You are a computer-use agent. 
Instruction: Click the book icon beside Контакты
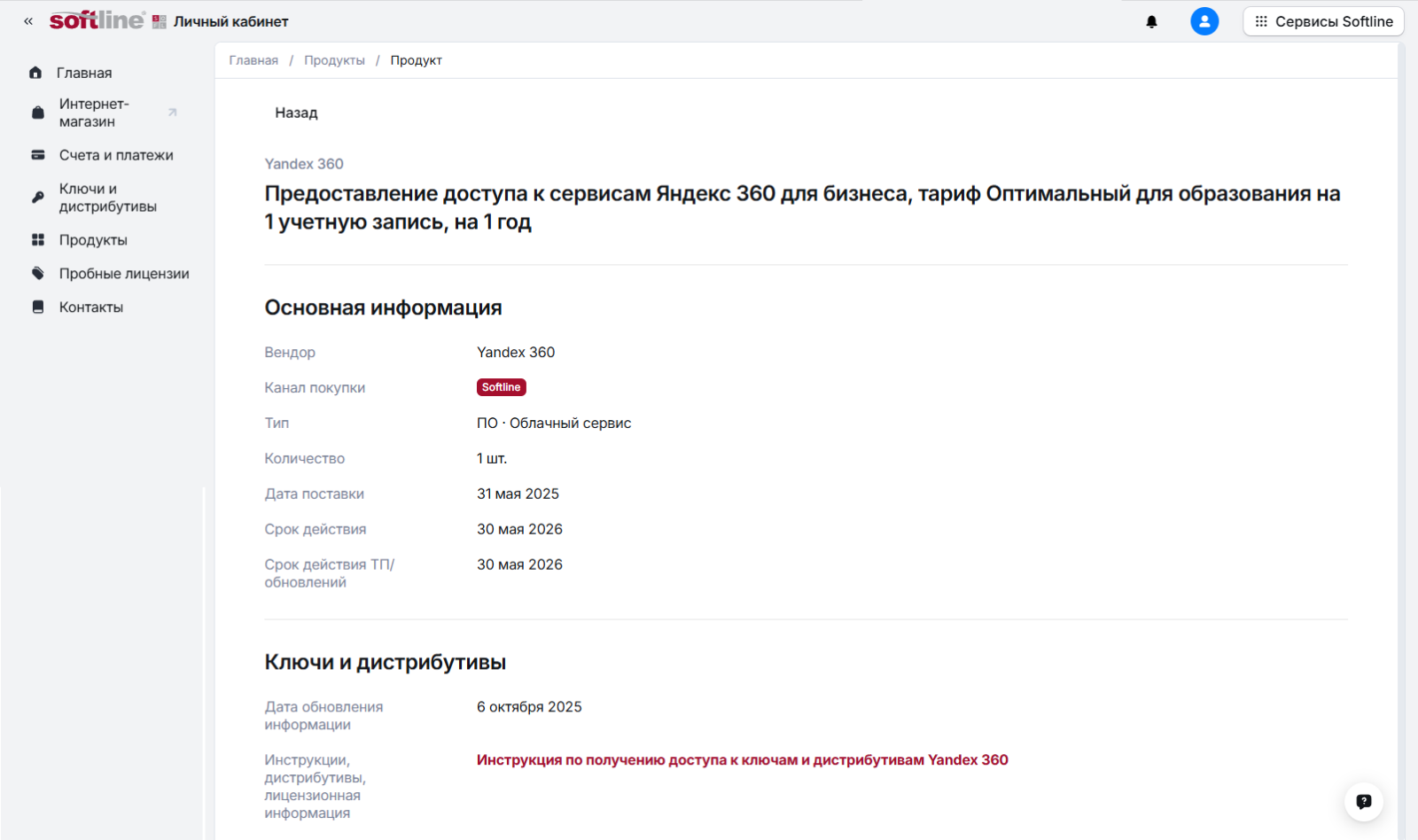tap(38, 307)
